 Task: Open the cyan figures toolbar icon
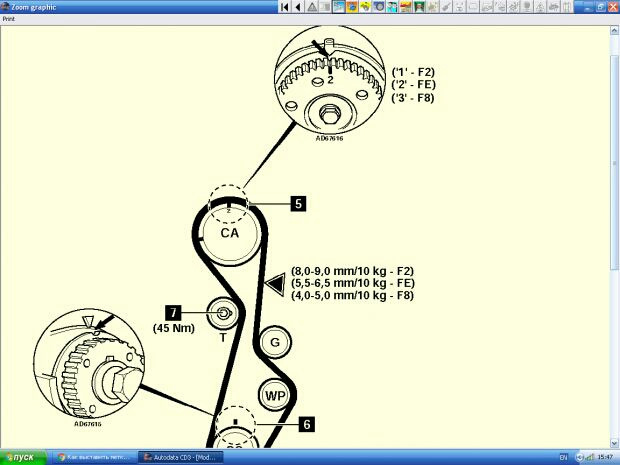[392, 7]
